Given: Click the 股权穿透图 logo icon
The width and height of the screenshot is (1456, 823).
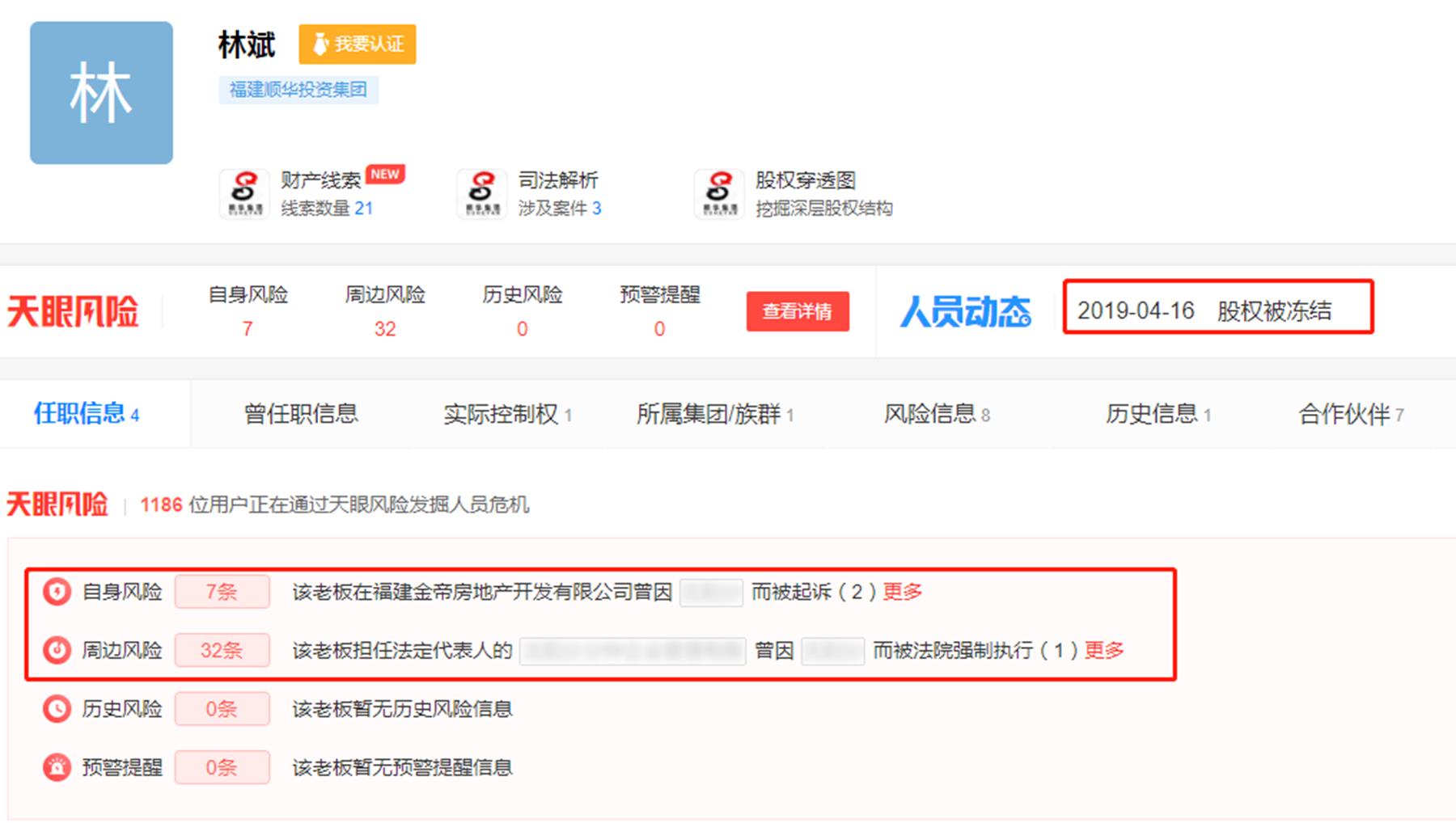Looking at the screenshot, I should click(719, 193).
